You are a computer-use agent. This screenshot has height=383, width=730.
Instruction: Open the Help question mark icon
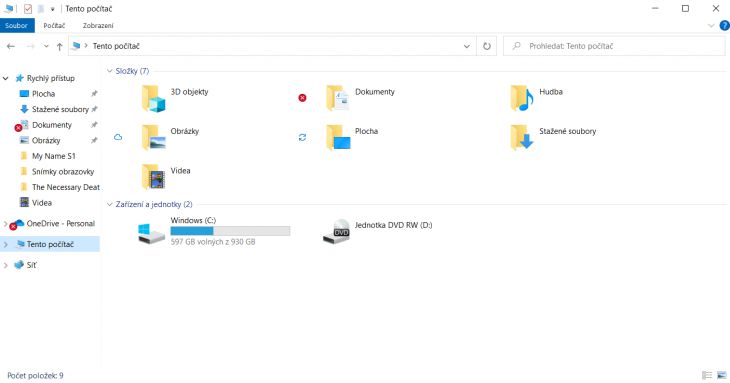[724, 26]
